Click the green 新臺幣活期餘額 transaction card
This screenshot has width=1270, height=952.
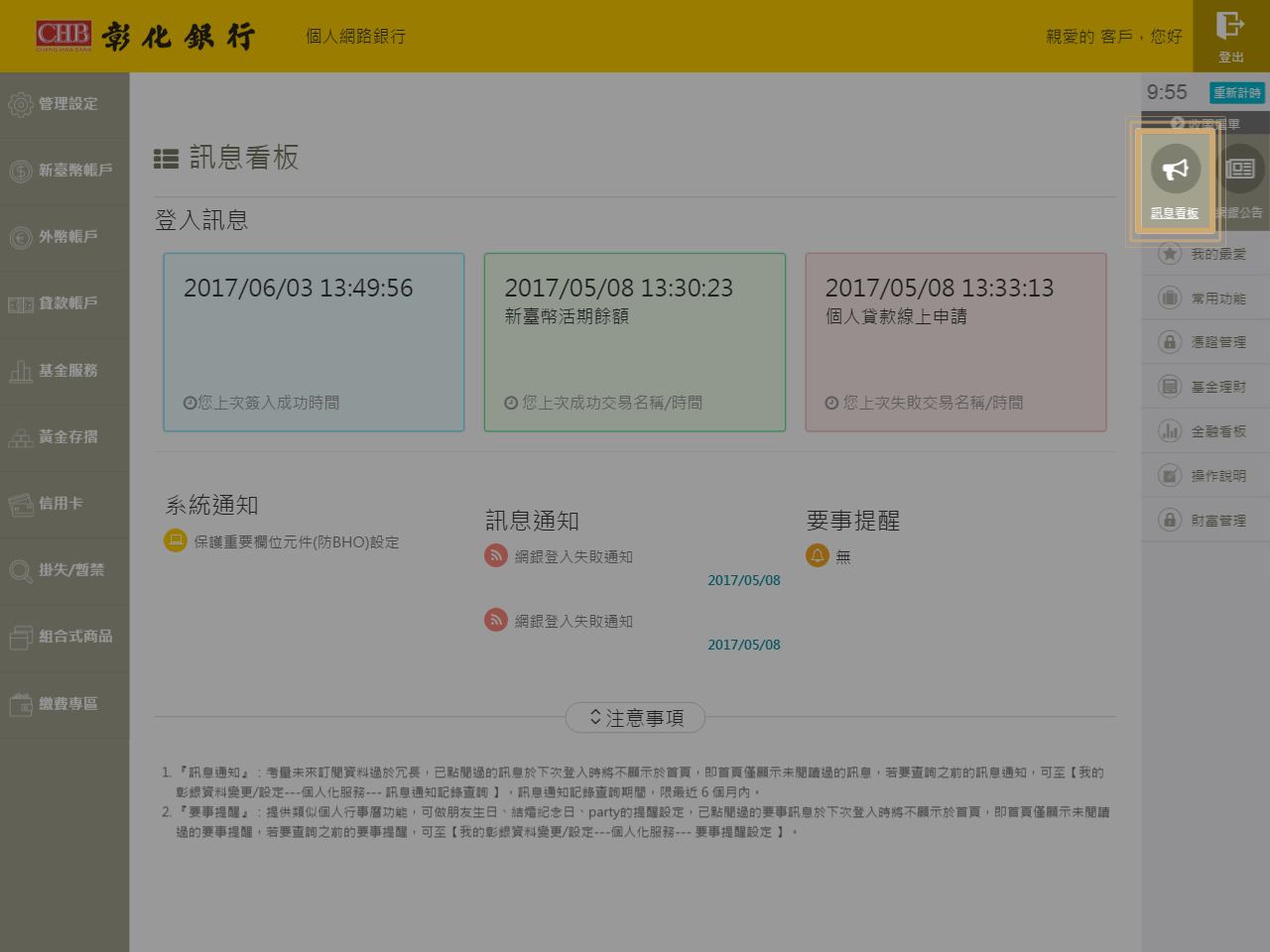(x=634, y=342)
